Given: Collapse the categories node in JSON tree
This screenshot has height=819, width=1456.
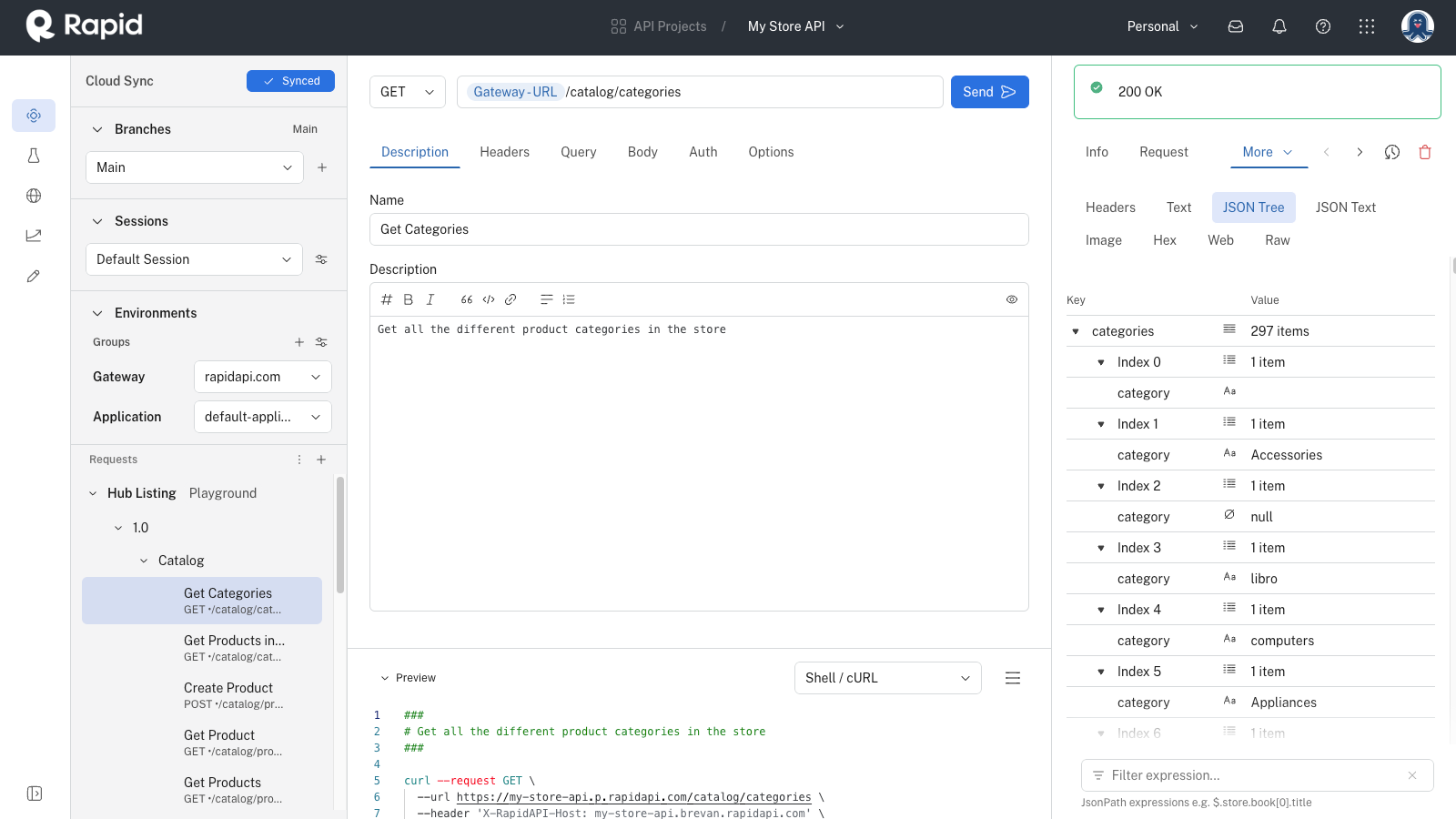Looking at the screenshot, I should [x=1076, y=331].
